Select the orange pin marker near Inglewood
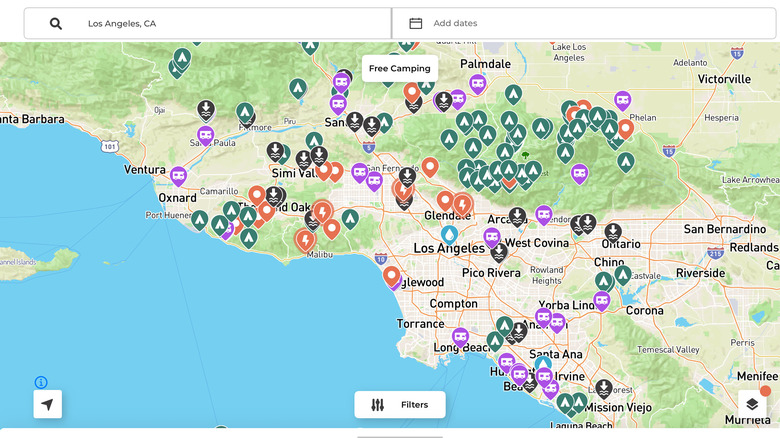The width and height of the screenshot is (780, 438). (392, 275)
